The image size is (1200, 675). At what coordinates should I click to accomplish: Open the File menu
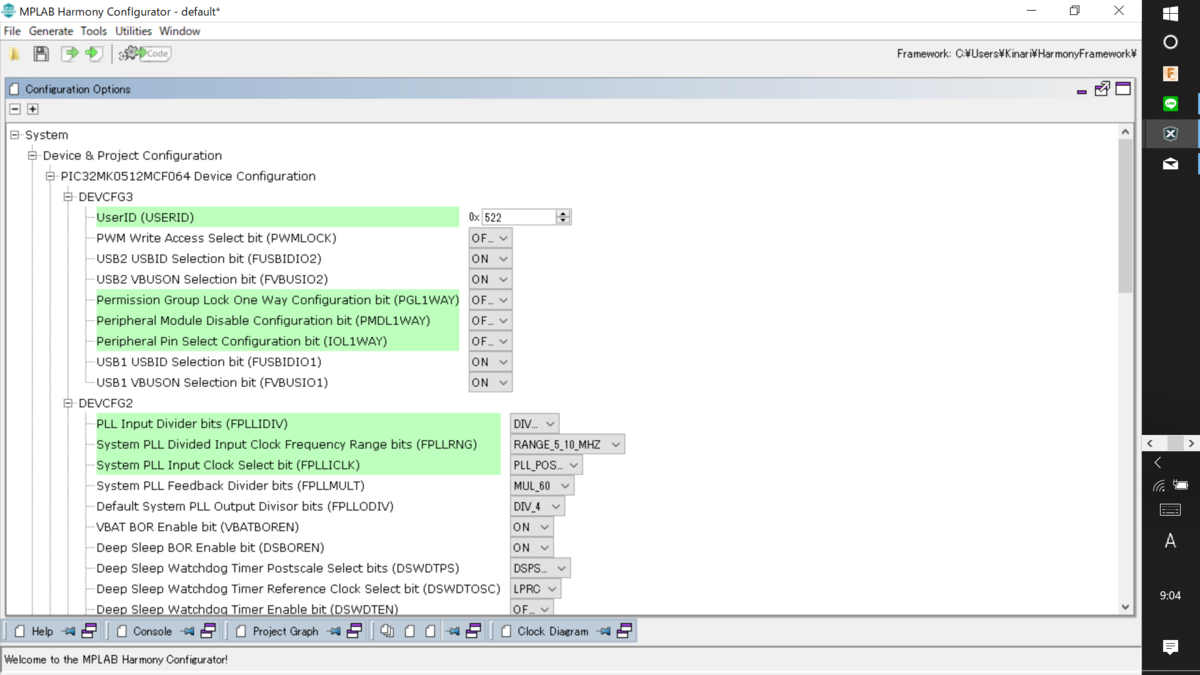[x=12, y=31]
